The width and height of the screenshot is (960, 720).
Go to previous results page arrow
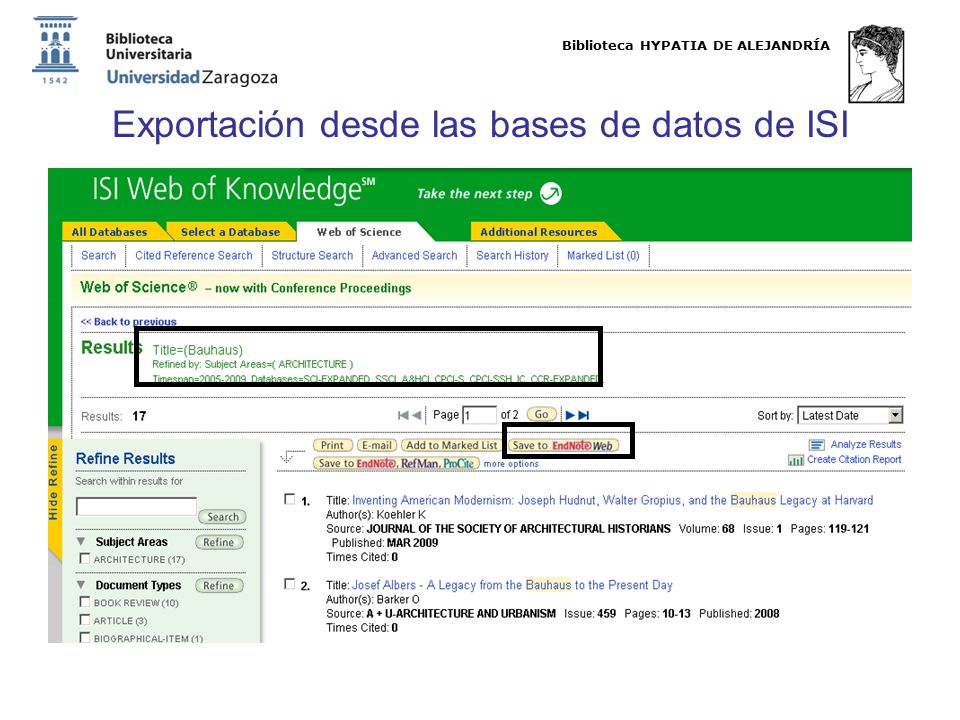click(x=417, y=415)
